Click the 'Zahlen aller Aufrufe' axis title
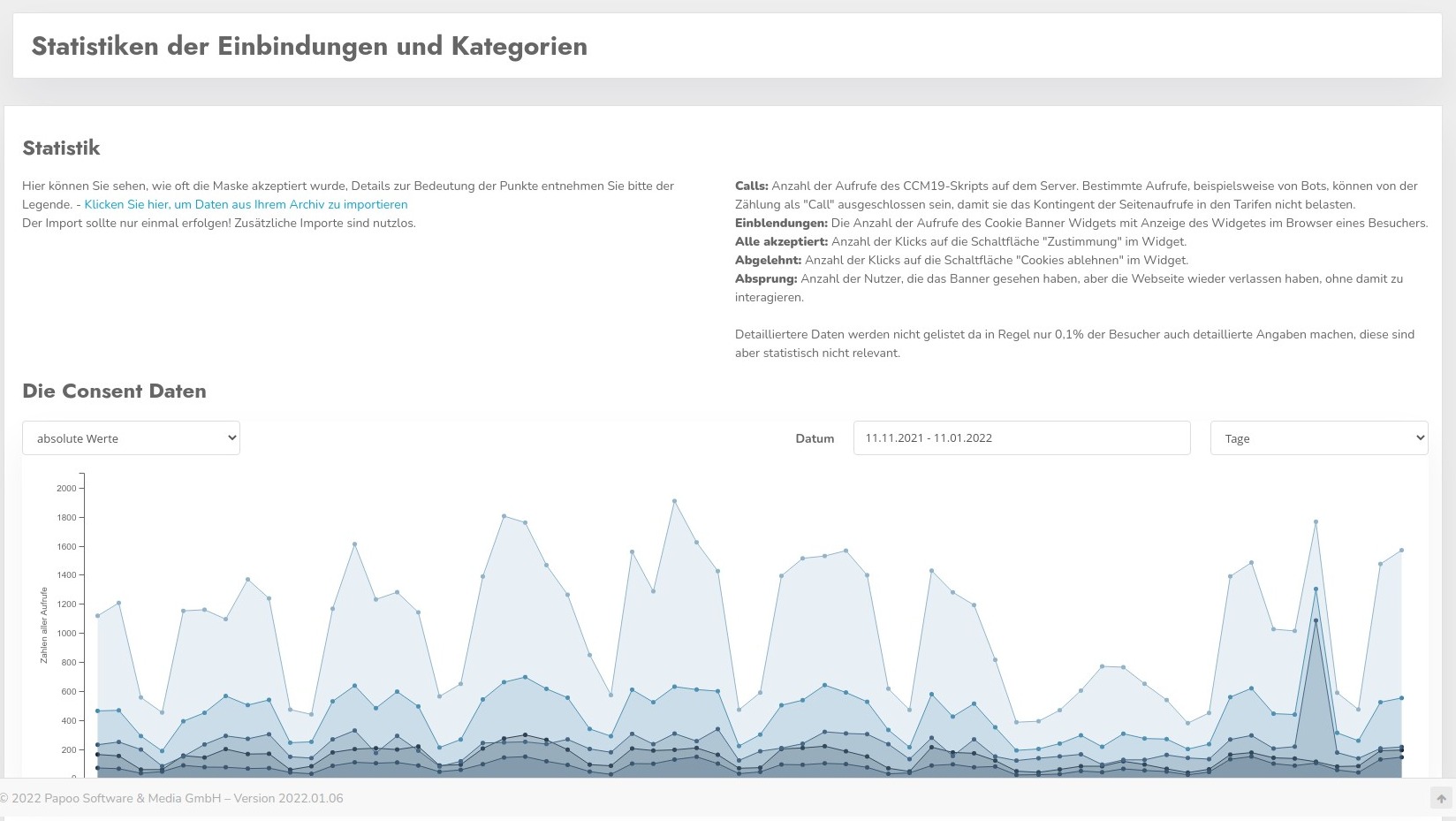Viewport: 1456px width, 821px height. [x=44, y=625]
